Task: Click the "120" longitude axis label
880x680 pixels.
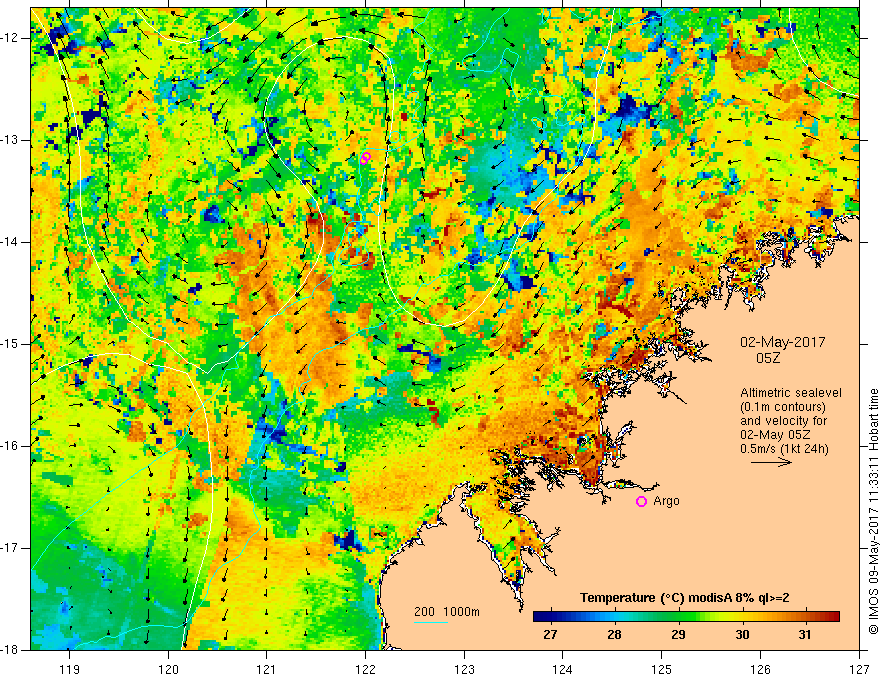Action: point(168,669)
